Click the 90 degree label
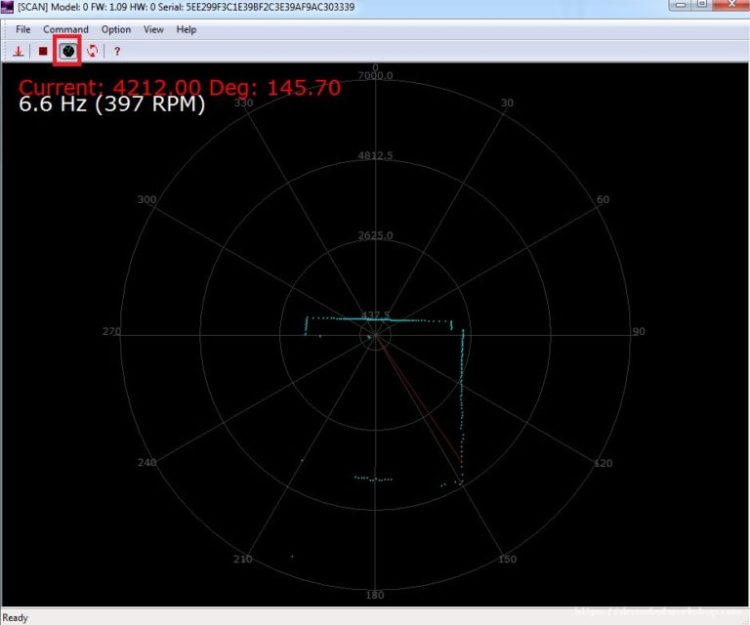 (639, 331)
